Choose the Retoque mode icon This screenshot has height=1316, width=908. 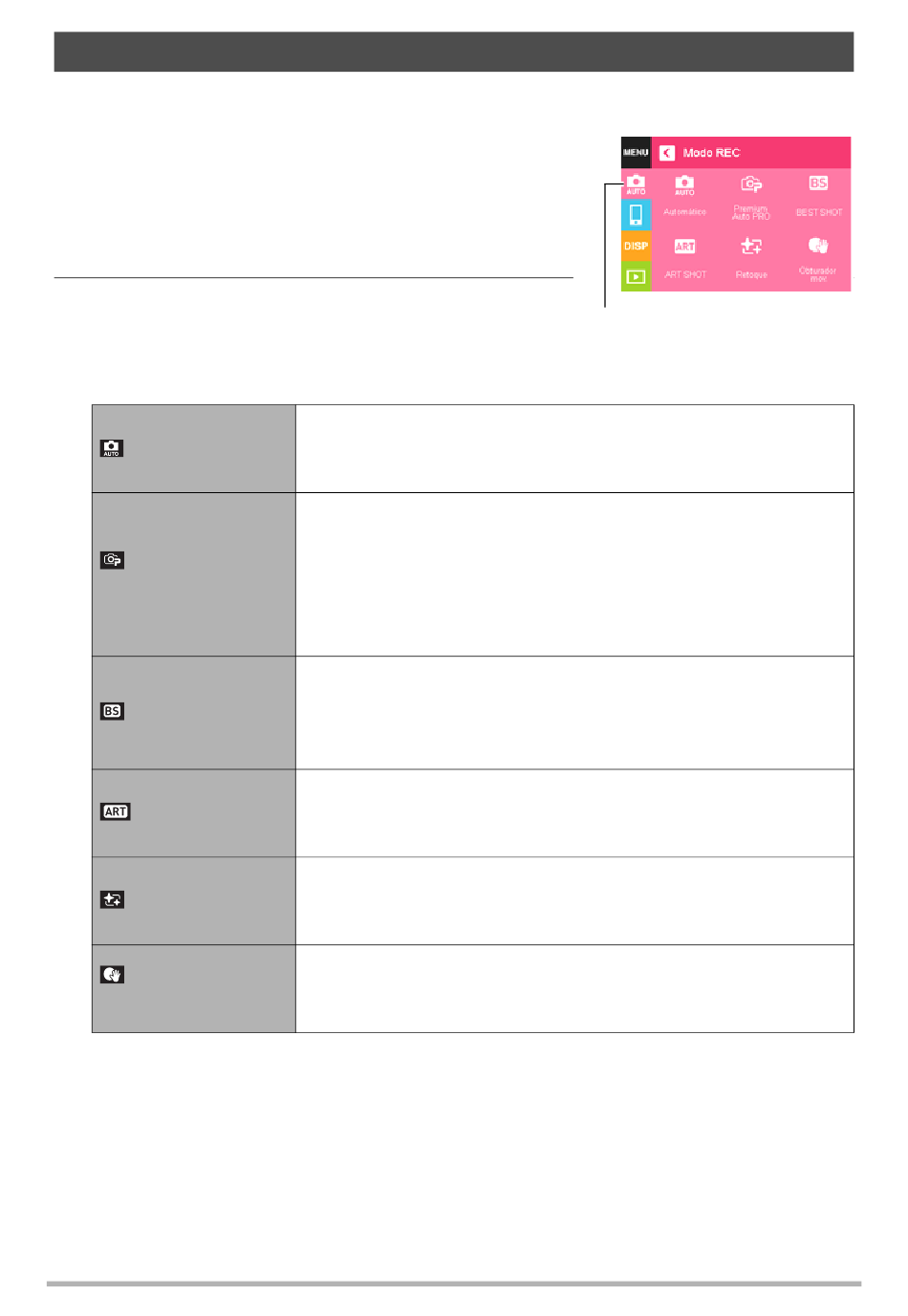751,246
